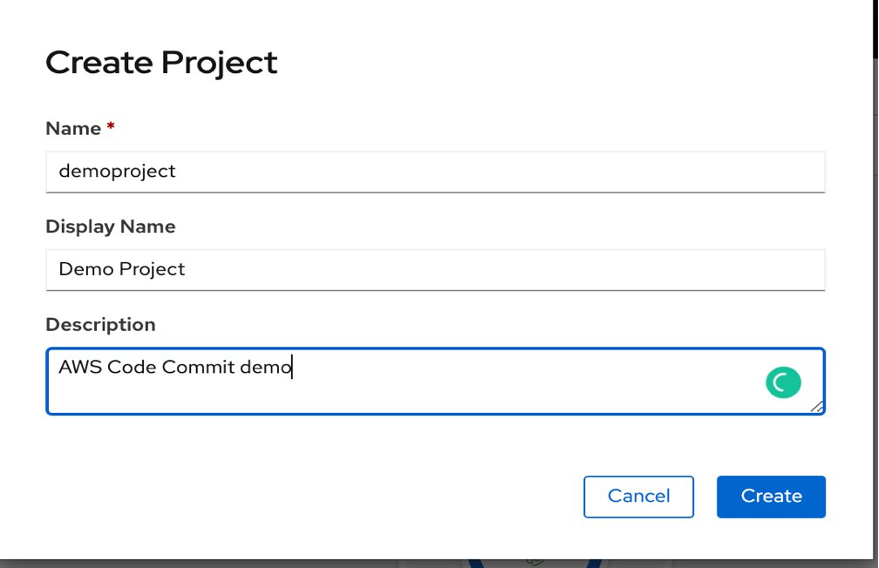
Task: Click the "Display Name" label
Action: (110, 227)
